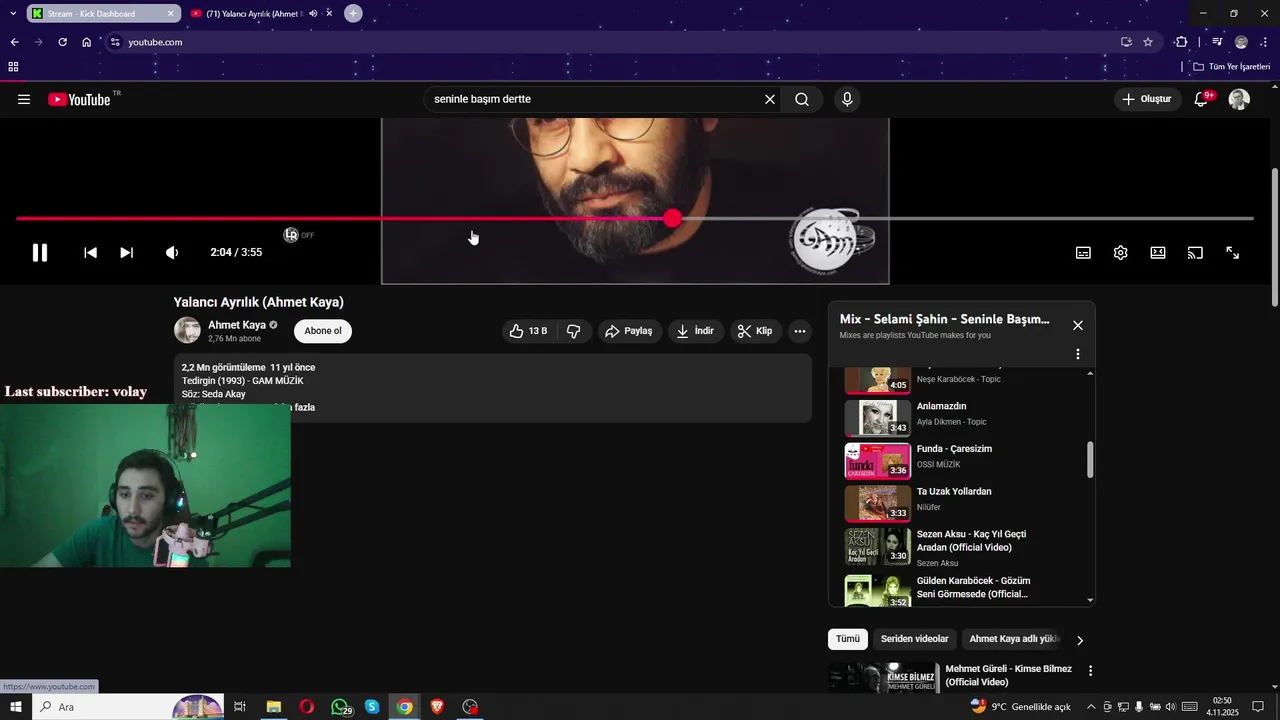This screenshot has height=720, width=1280.
Task: Open the Chrome extensions puzzle icon
Action: (1181, 42)
